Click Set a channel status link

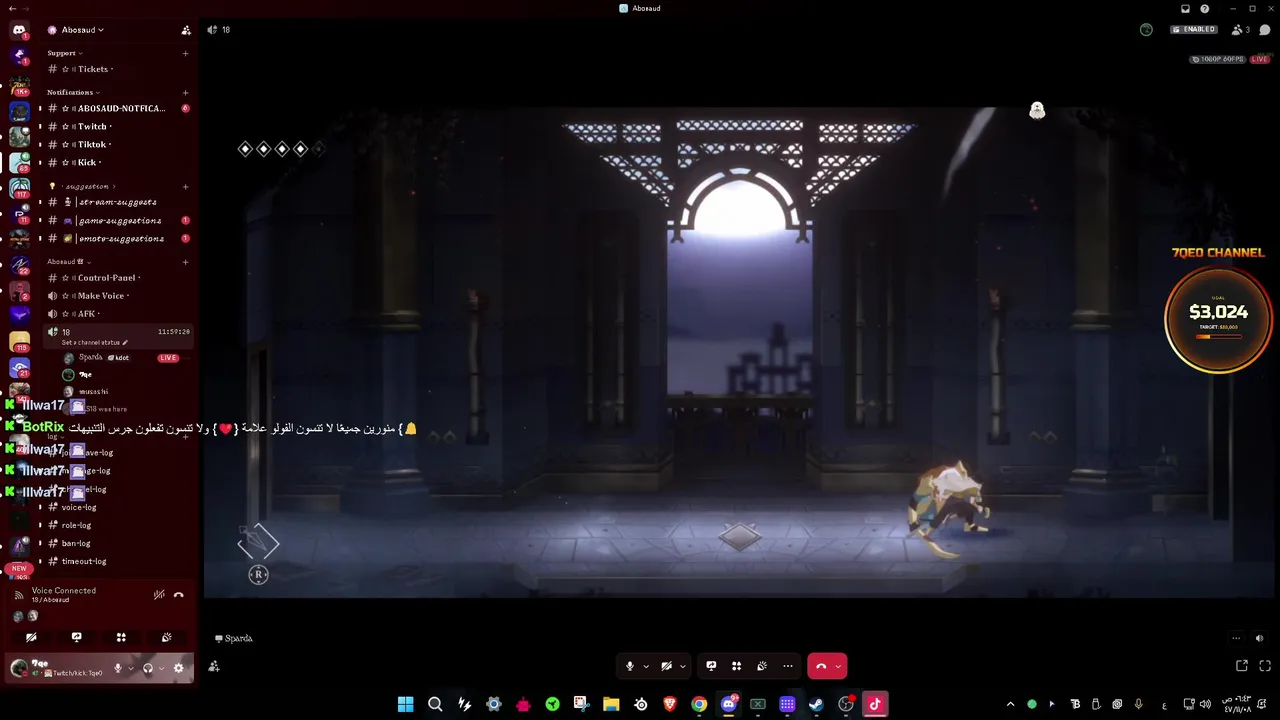pyautogui.click(x=94, y=342)
